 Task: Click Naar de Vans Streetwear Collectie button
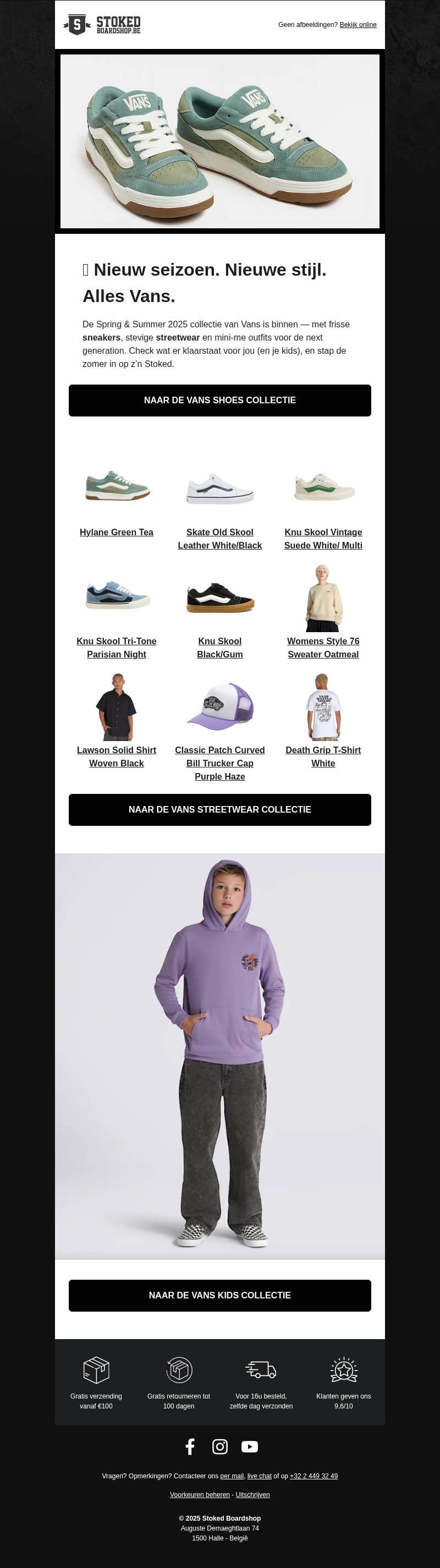(219, 809)
